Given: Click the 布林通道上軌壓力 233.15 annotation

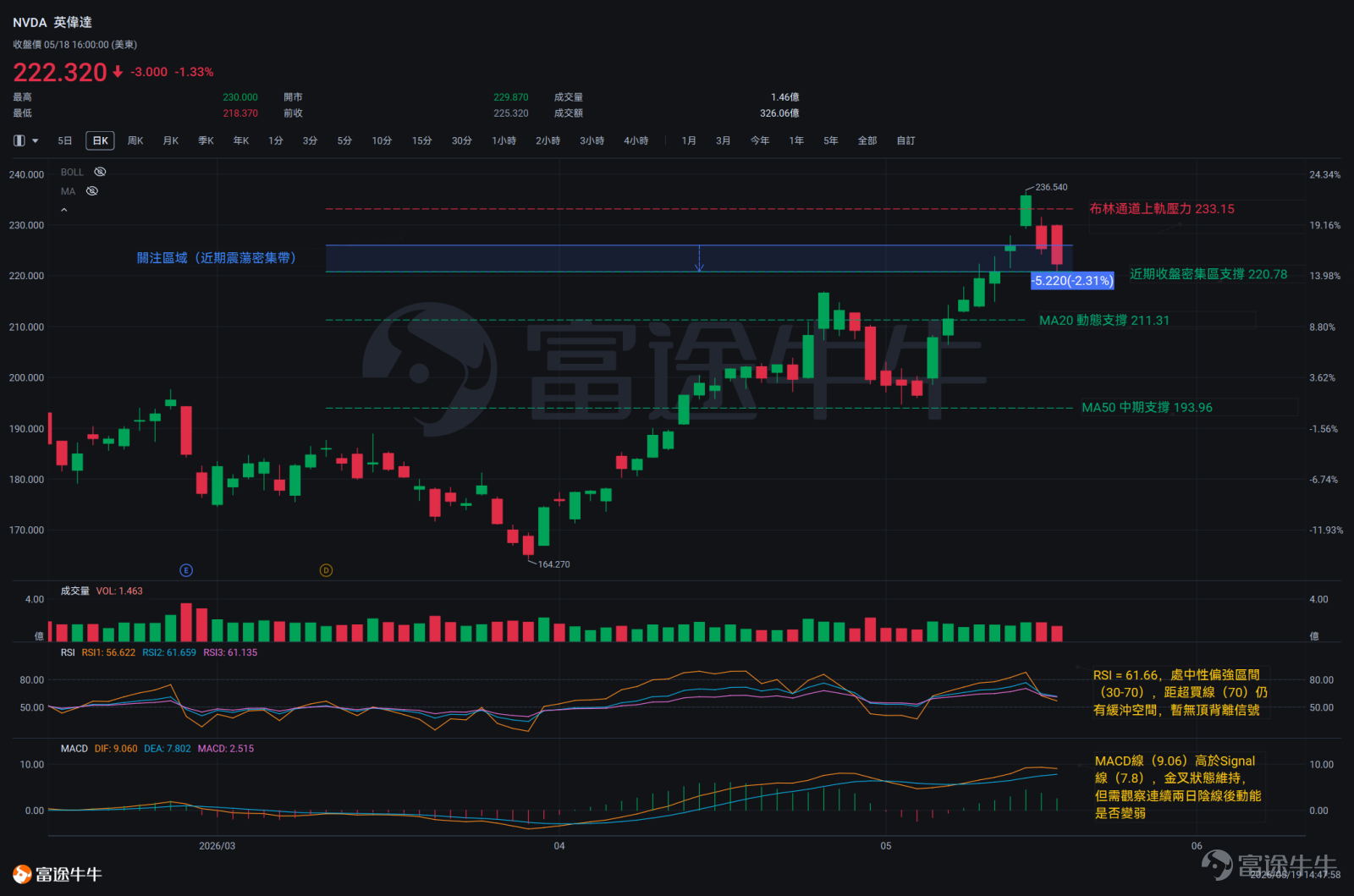Looking at the screenshot, I should click(1162, 209).
